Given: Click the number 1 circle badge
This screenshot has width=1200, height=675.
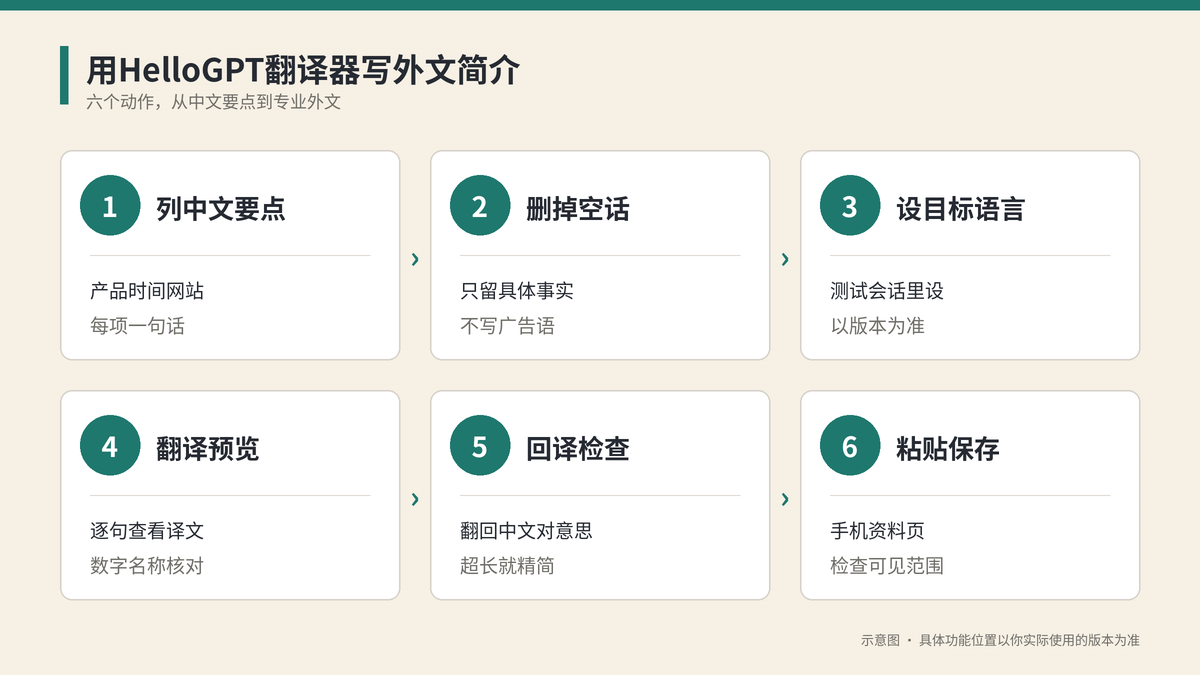Looking at the screenshot, I should [110, 206].
